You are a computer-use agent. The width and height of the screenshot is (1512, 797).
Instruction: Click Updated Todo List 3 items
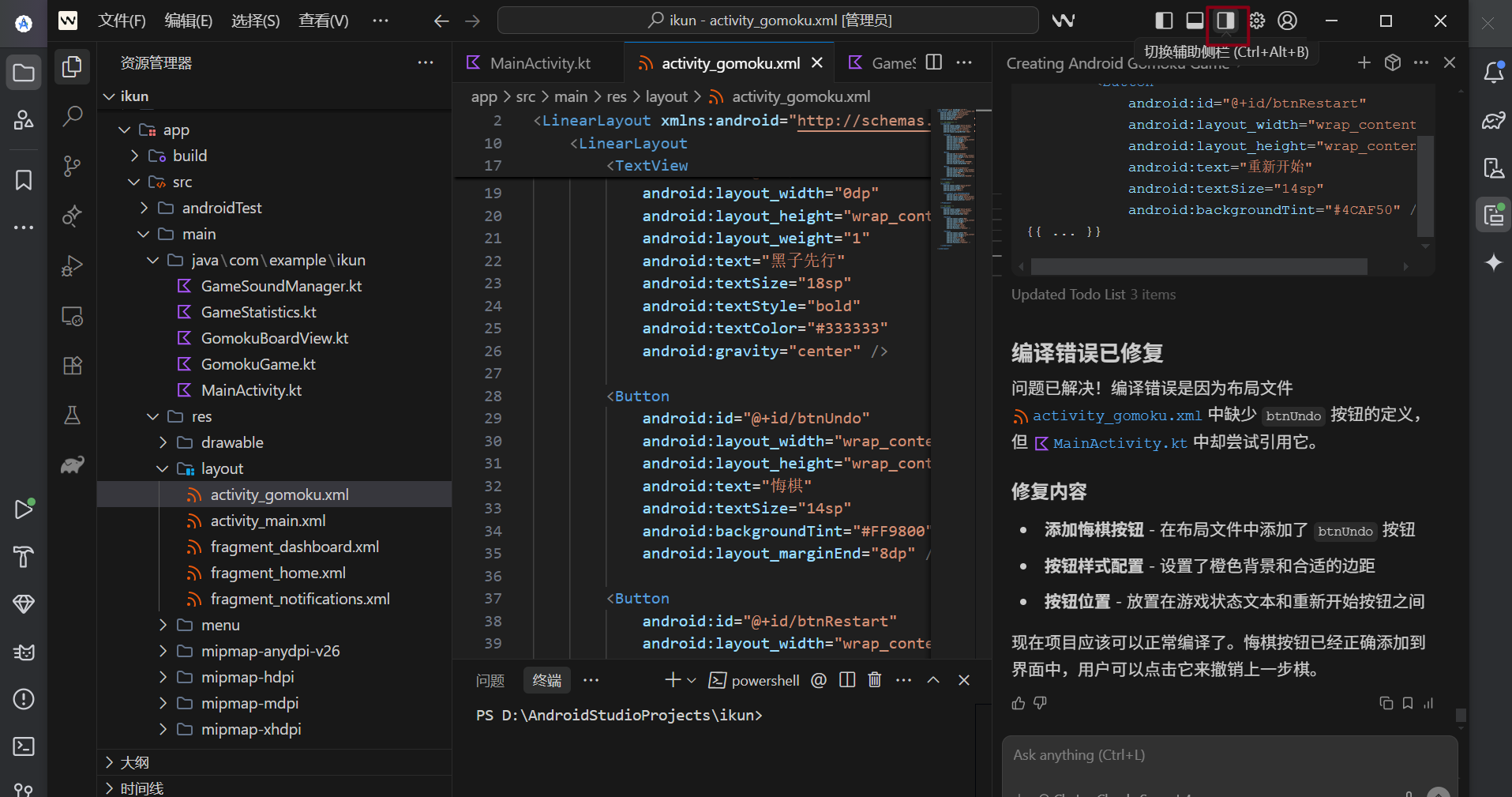click(x=1093, y=295)
